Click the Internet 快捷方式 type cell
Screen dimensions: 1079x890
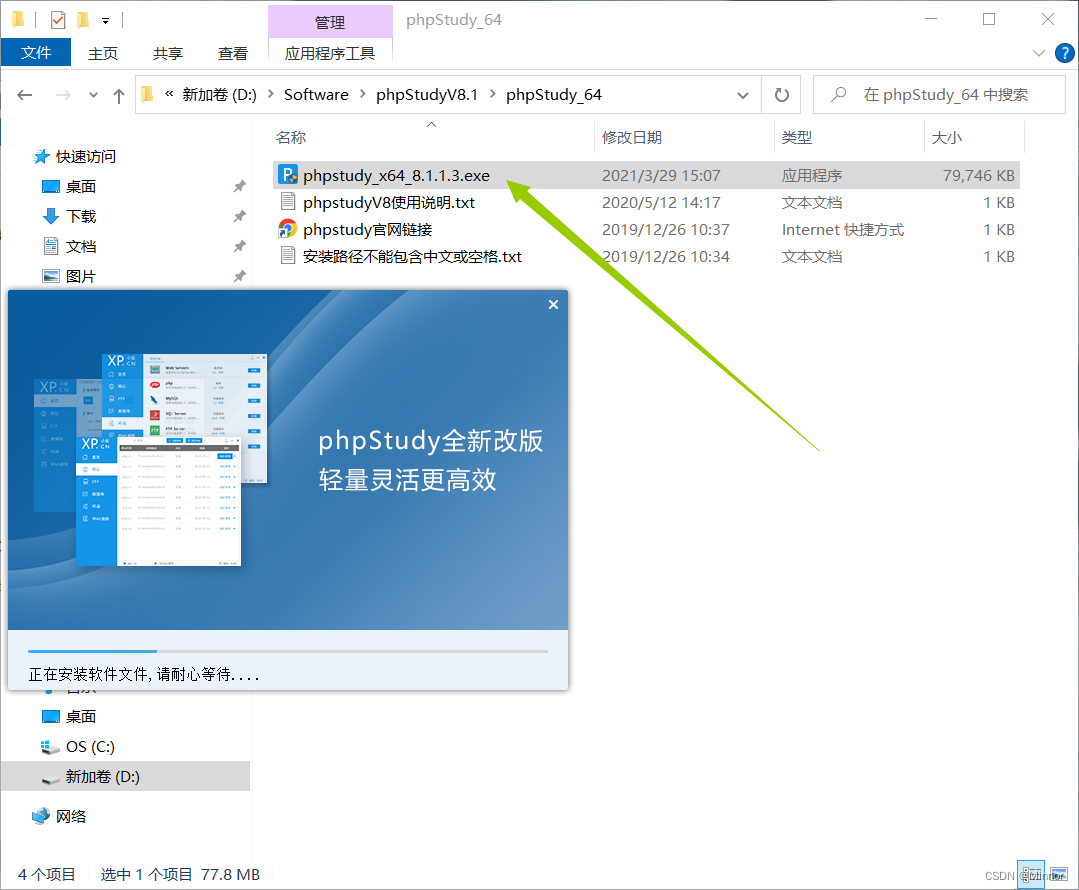[842, 230]
